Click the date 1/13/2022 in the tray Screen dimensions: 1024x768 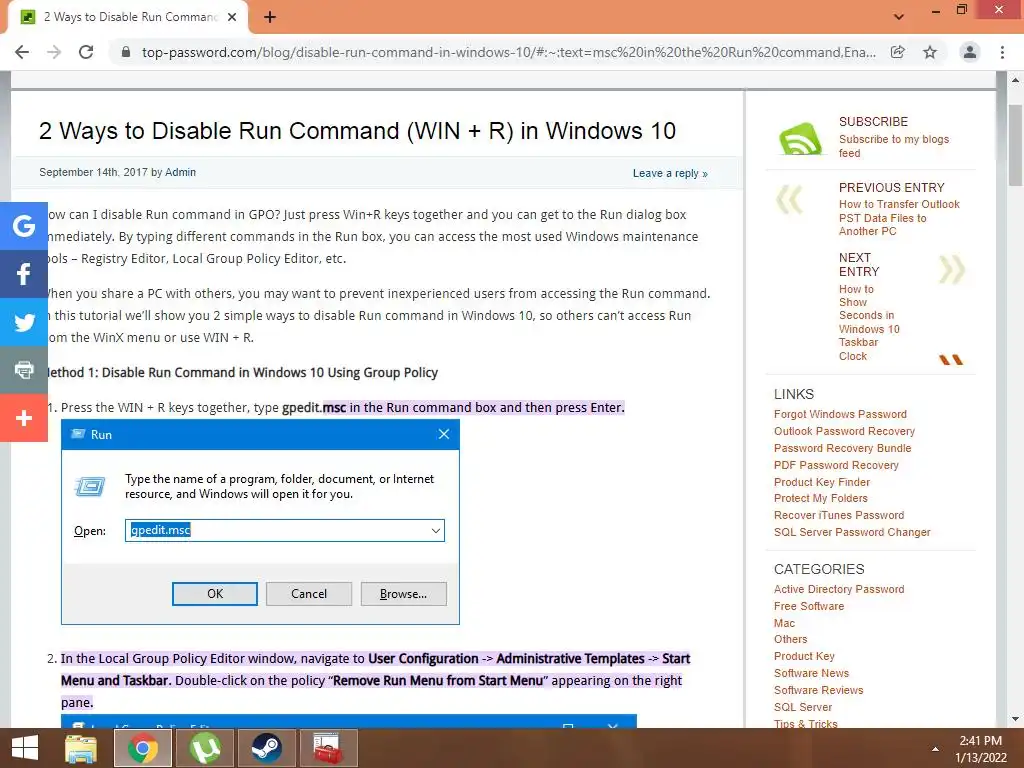[x=980, y=758]
